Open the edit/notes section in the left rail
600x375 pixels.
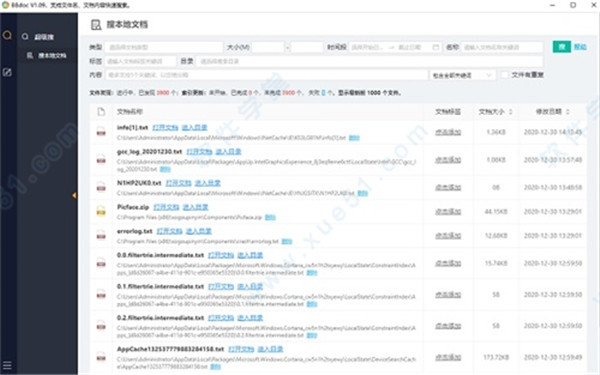click(7, 72)
